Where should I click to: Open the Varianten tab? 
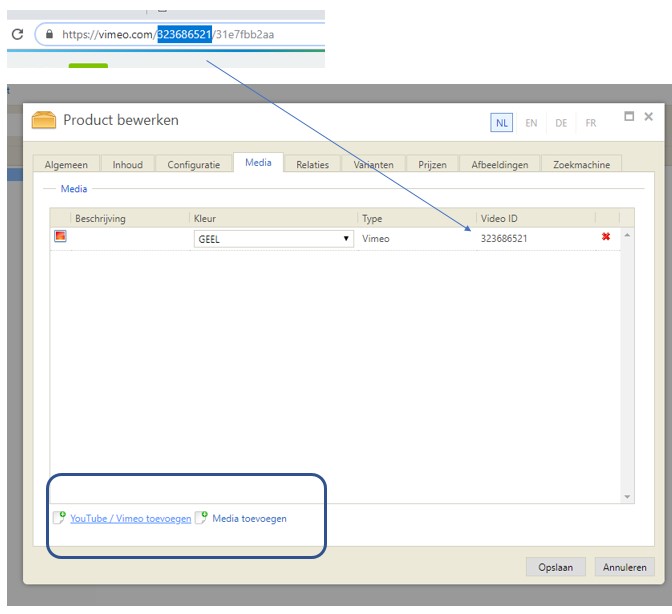[x=373, y=165]
